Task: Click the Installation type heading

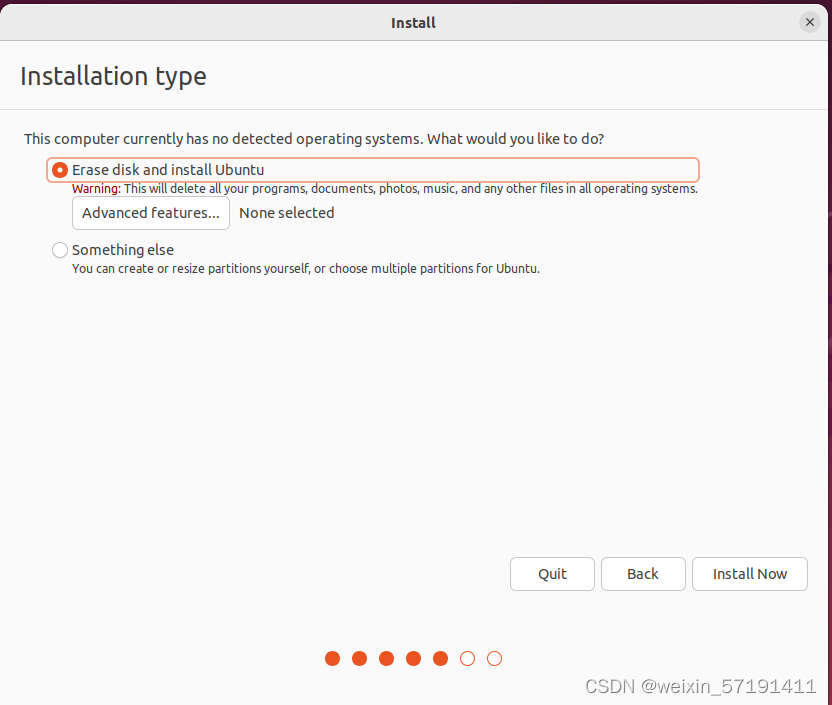Action: tap(113, 76)
